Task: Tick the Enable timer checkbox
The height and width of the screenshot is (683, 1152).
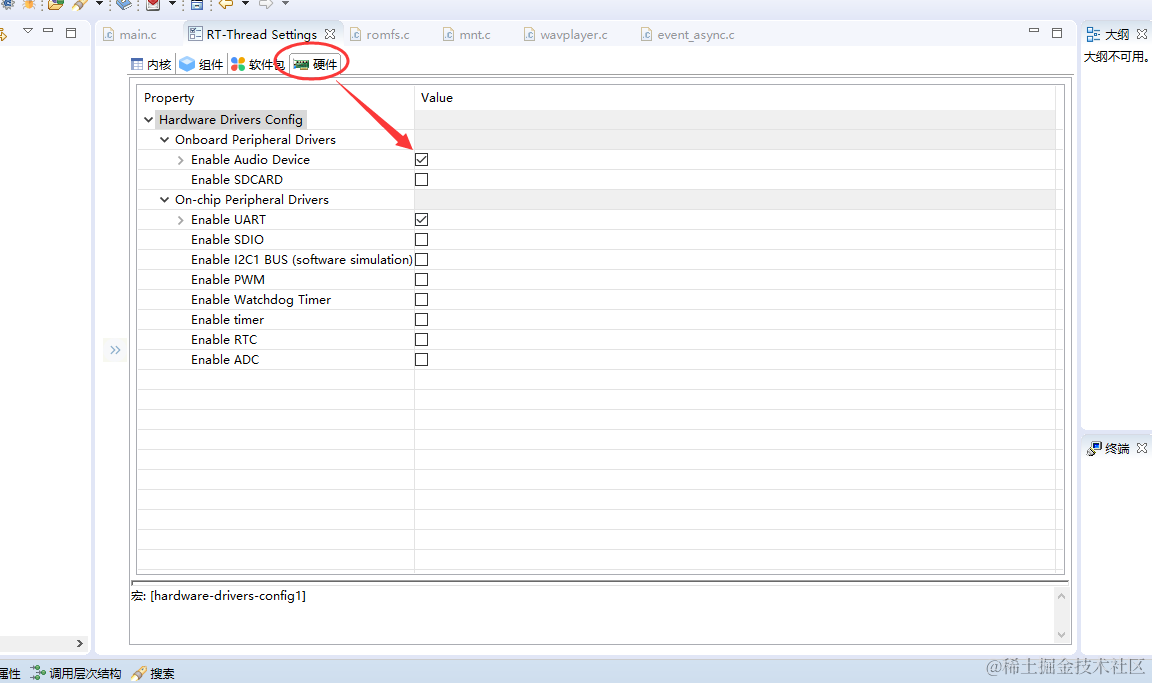Action: [x=421, y=319]
